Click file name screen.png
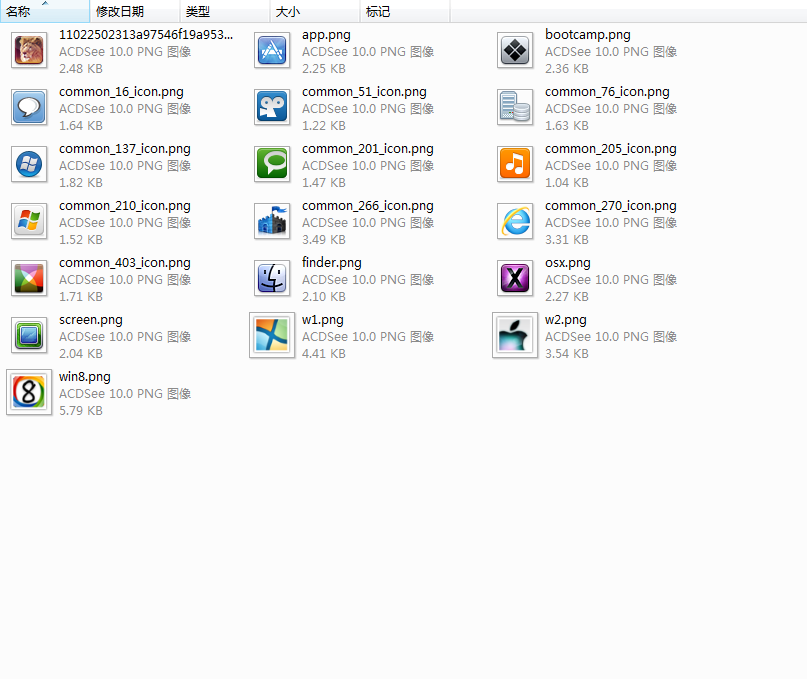Screen dimensions: 807x679 (91, 320)
